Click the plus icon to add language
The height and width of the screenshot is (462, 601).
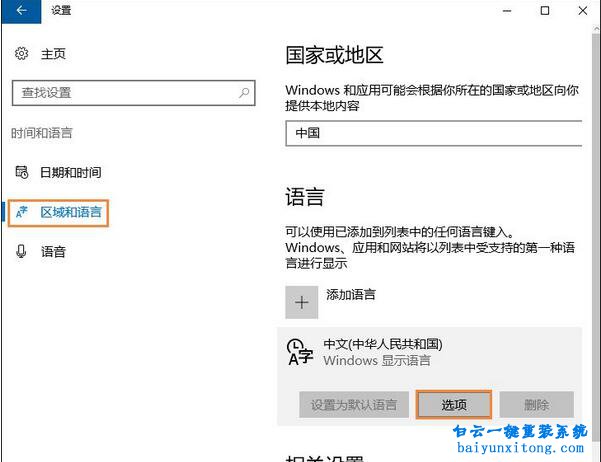click(302, 302)
